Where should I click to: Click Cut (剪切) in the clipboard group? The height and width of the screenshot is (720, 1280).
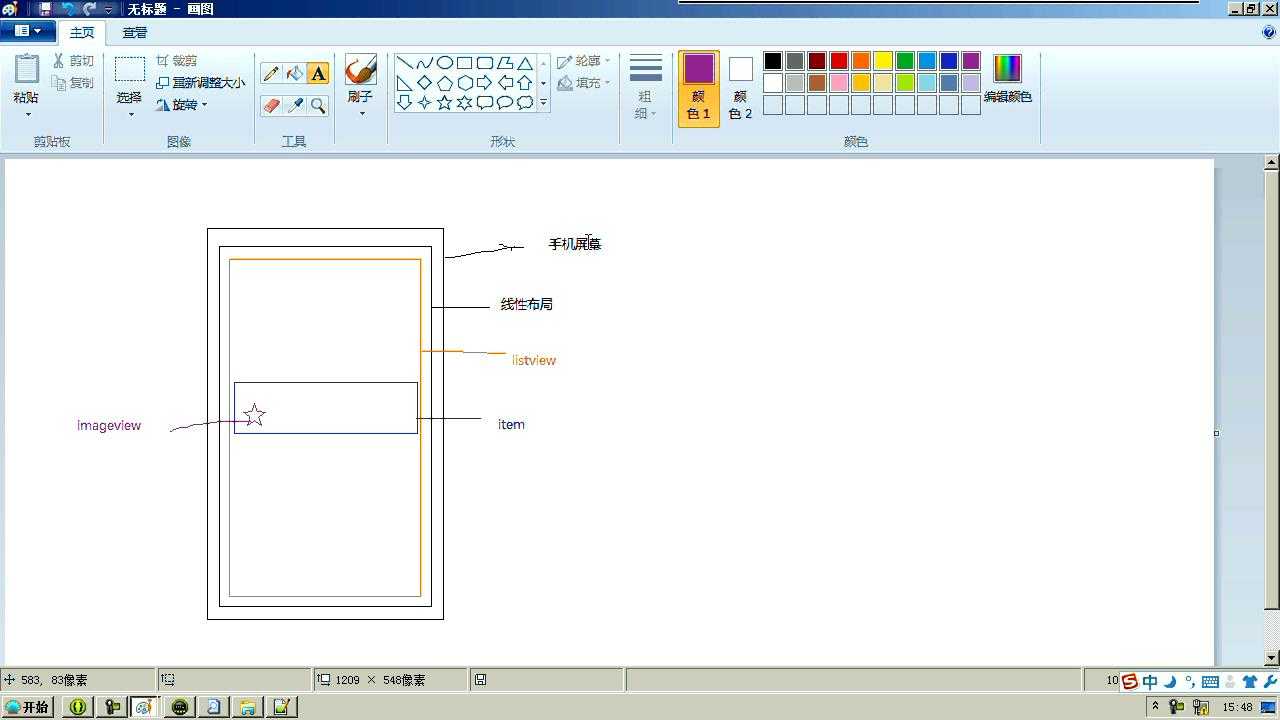74,61
